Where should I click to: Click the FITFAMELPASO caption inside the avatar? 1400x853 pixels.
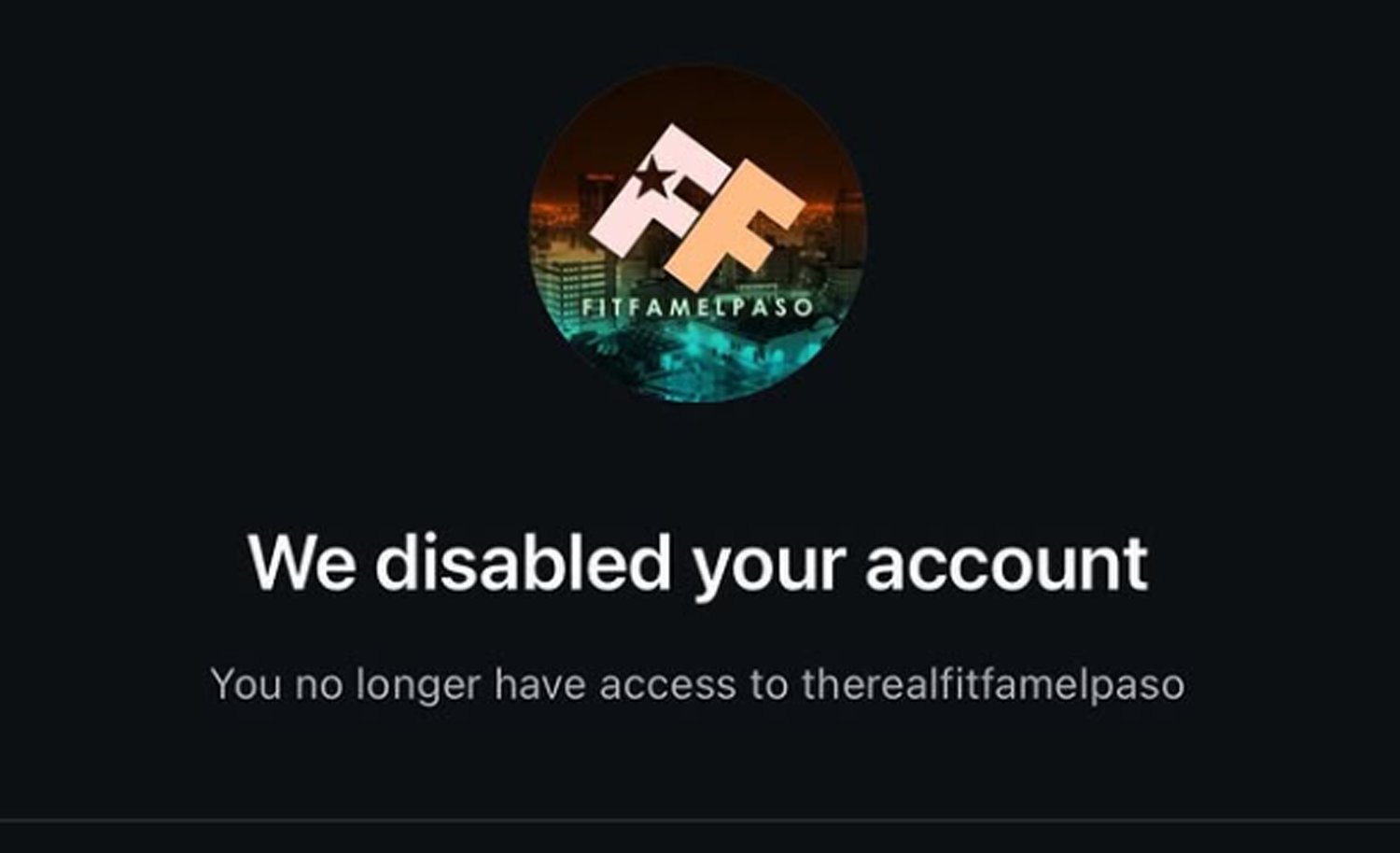click(697, 307)
